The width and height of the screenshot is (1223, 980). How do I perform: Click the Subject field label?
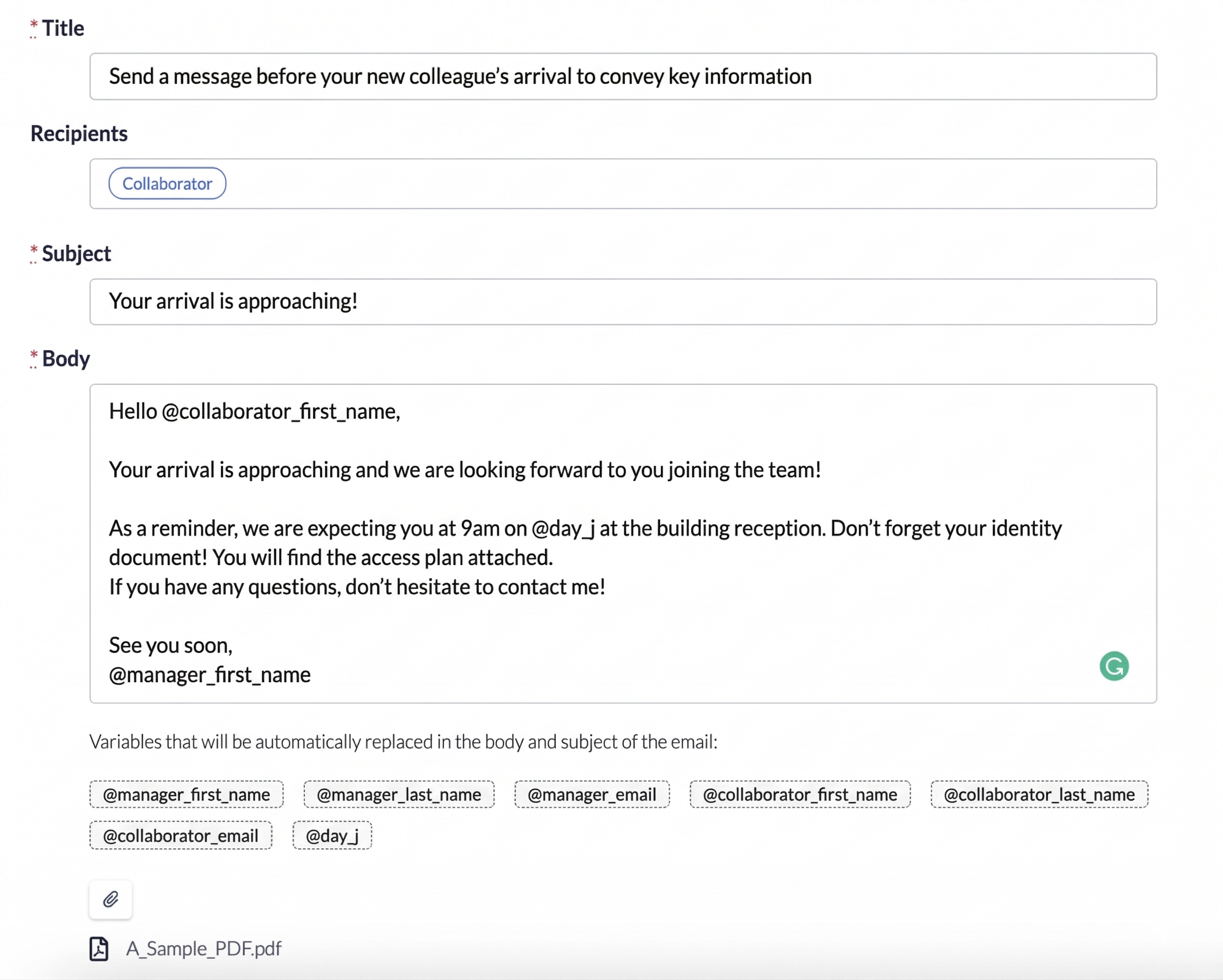76,254
